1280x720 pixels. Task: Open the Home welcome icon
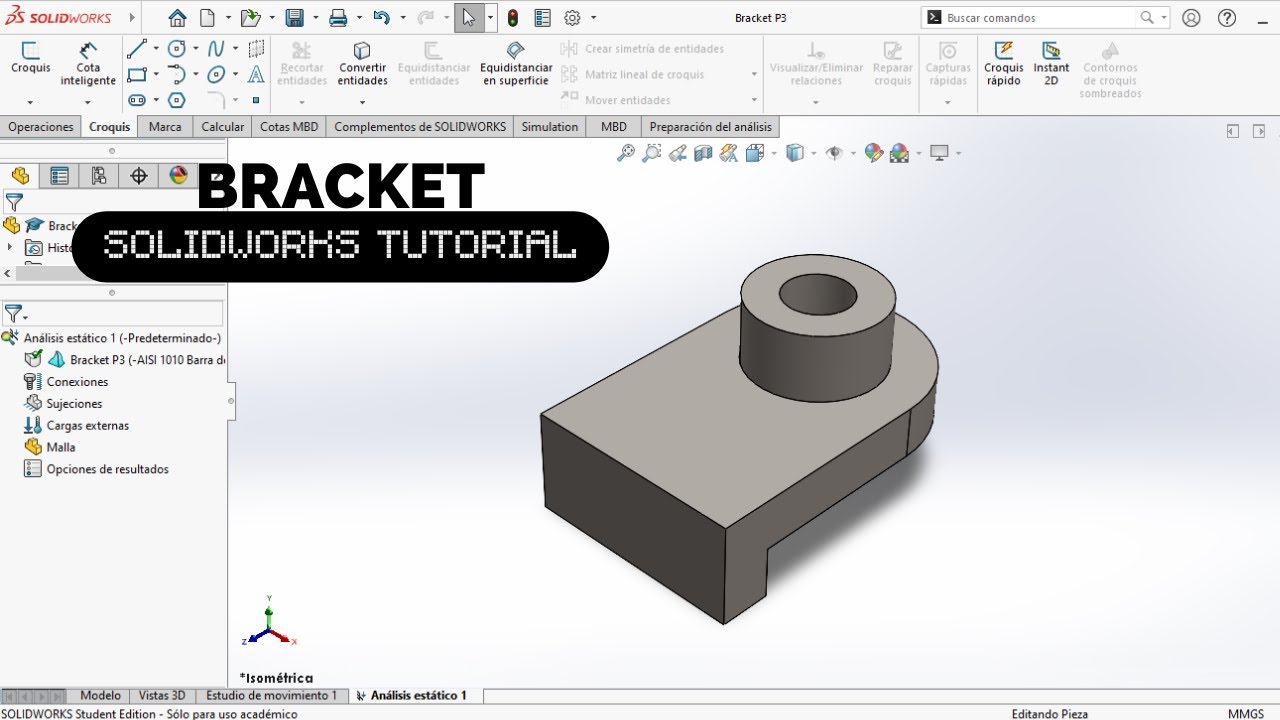pyautogui.click(x=177, y=17)
